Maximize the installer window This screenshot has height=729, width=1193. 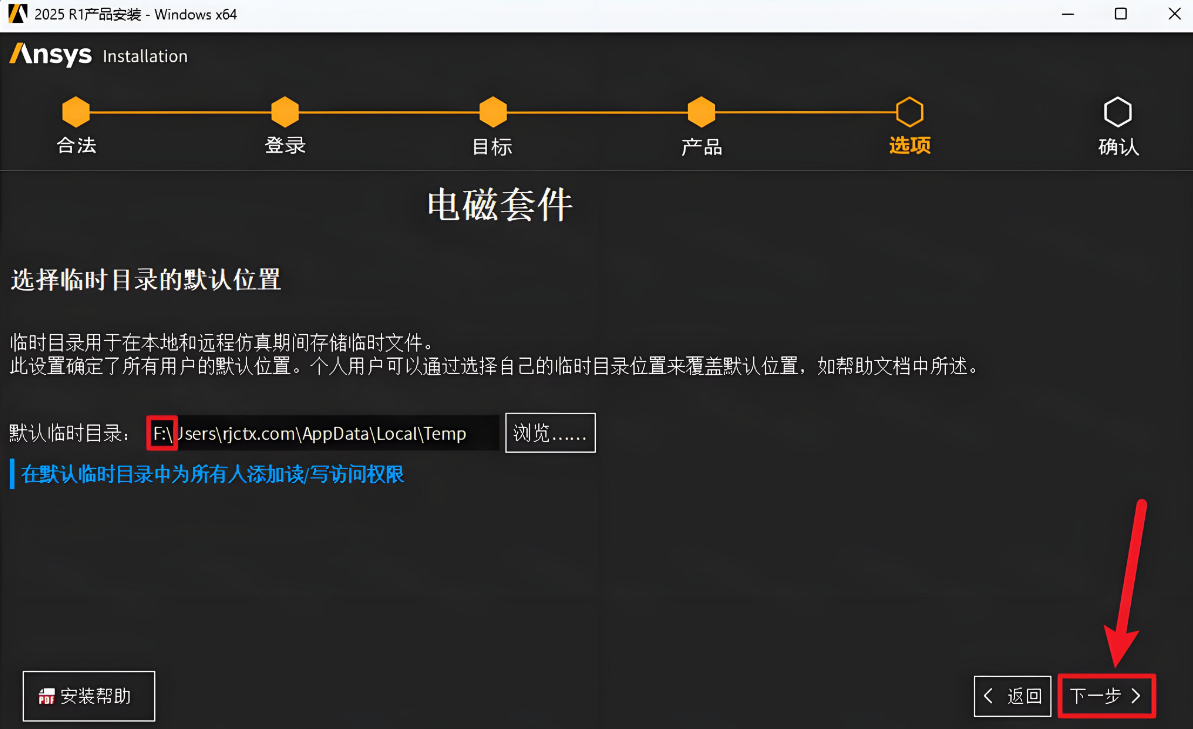(x=1120, y=14)
